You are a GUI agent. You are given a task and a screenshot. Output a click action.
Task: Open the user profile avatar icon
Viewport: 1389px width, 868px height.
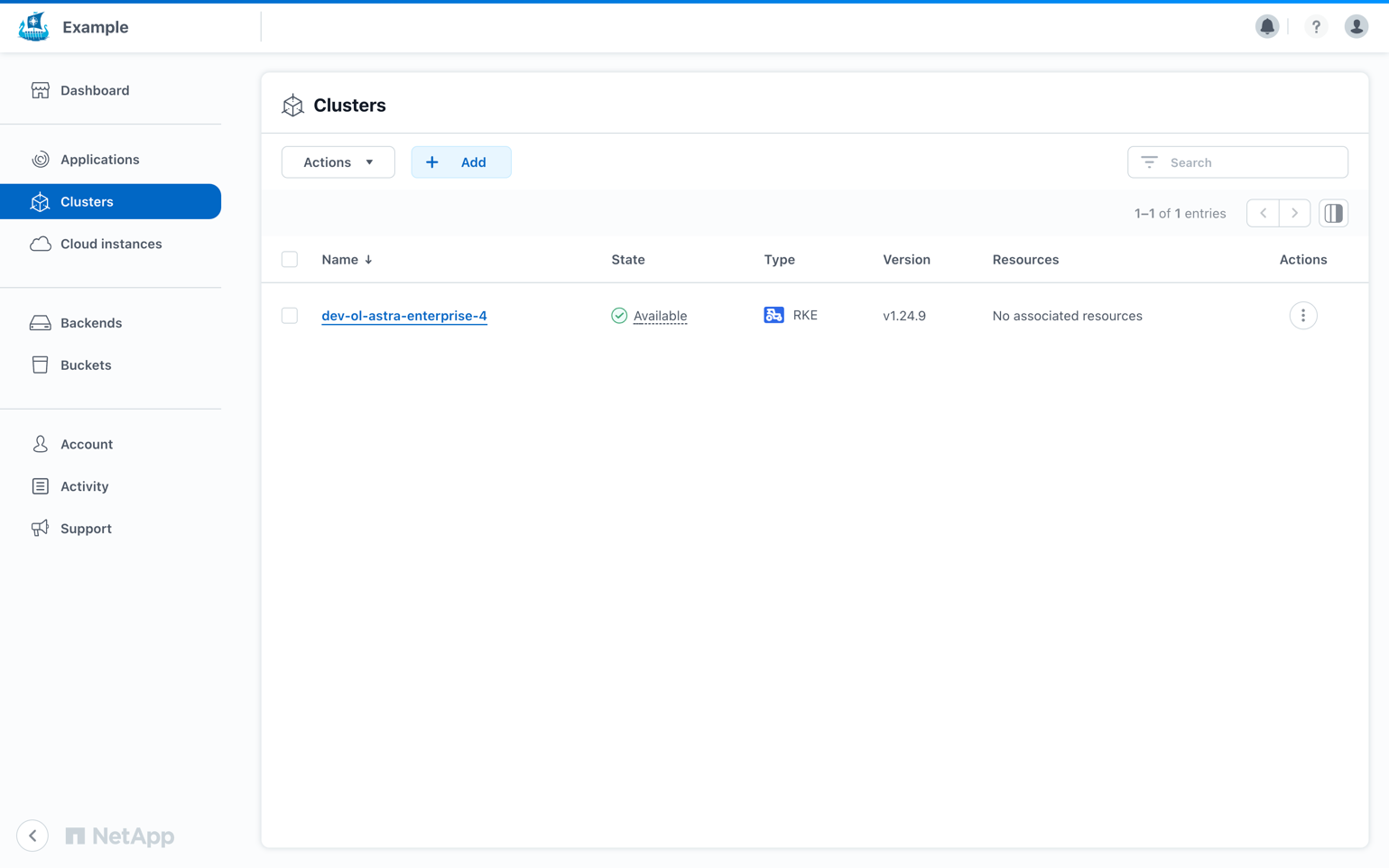coord(1356,26)
